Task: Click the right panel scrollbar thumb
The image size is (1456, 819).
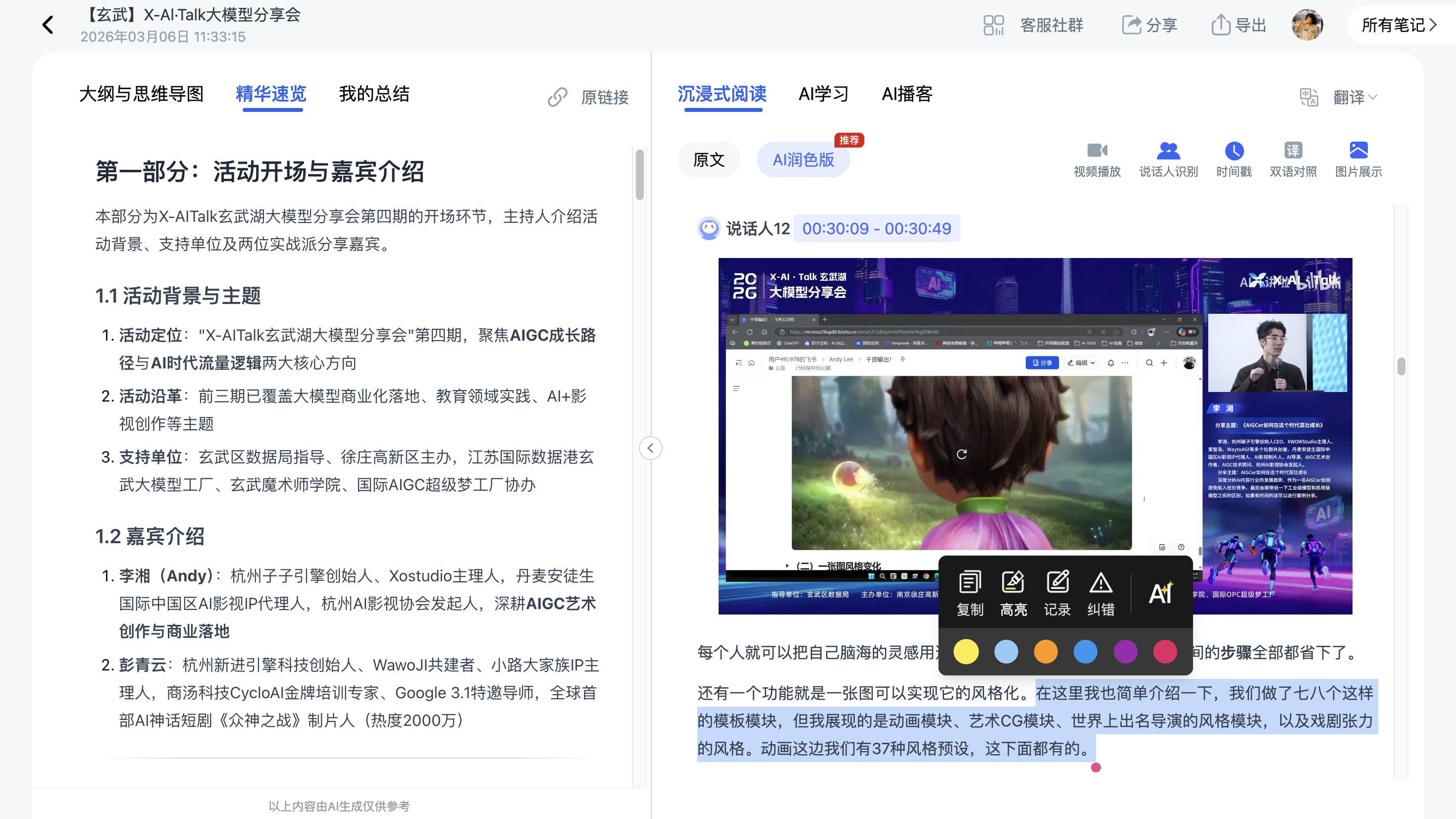Action: coord(1401,366)
